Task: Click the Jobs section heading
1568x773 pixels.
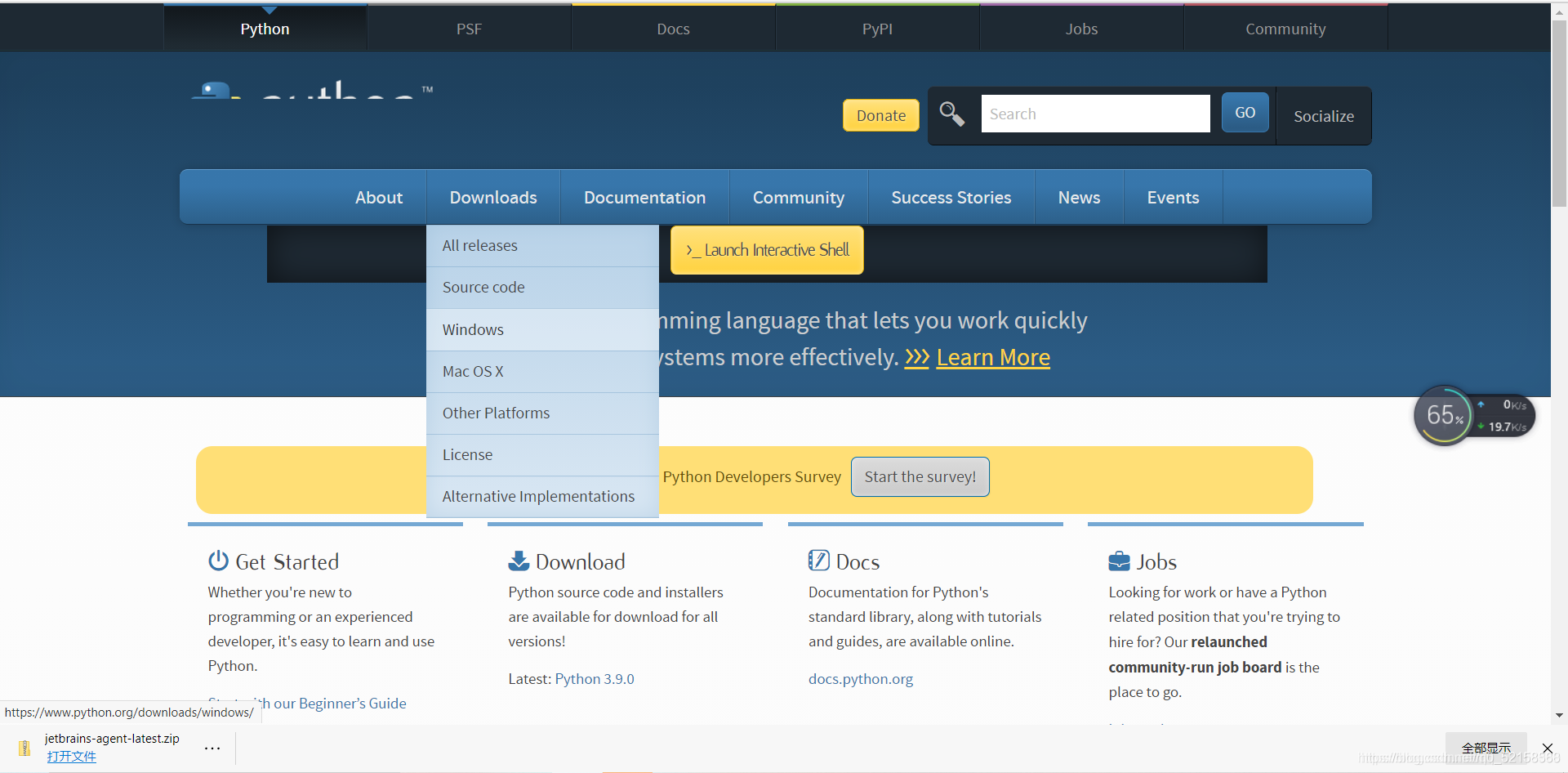Action: 1156,561
